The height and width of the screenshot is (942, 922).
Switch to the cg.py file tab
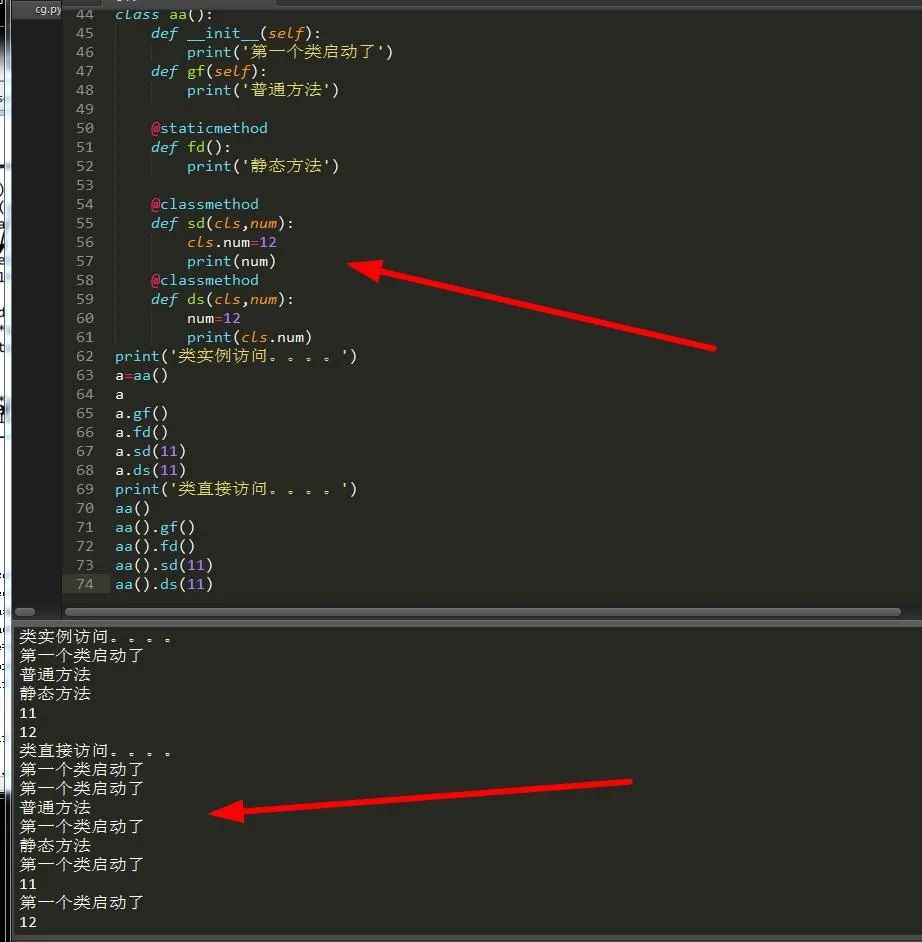pos(46,9)
